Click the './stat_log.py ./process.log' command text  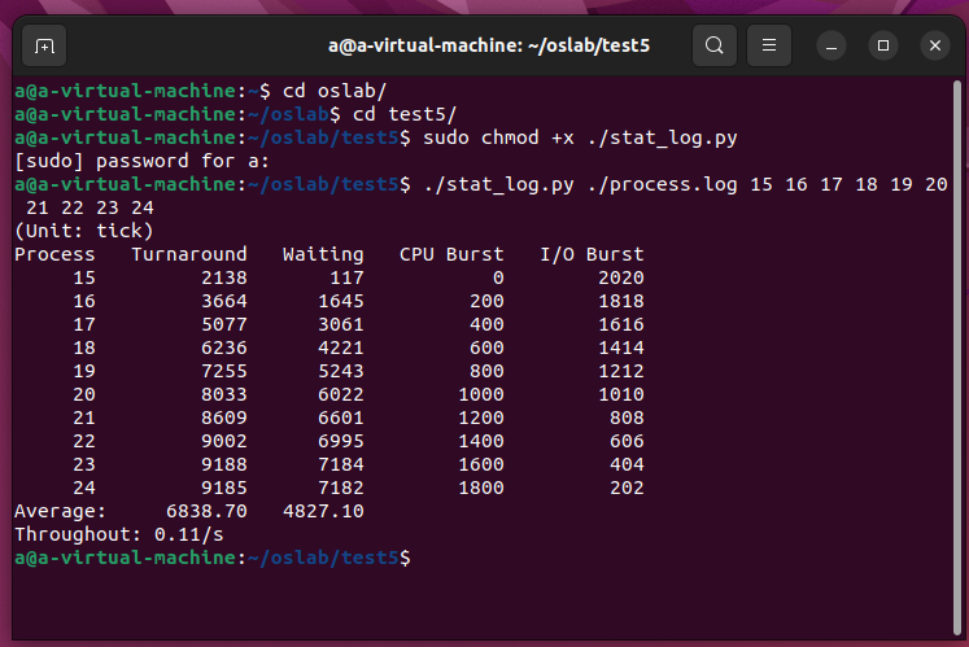pos(580,185)
